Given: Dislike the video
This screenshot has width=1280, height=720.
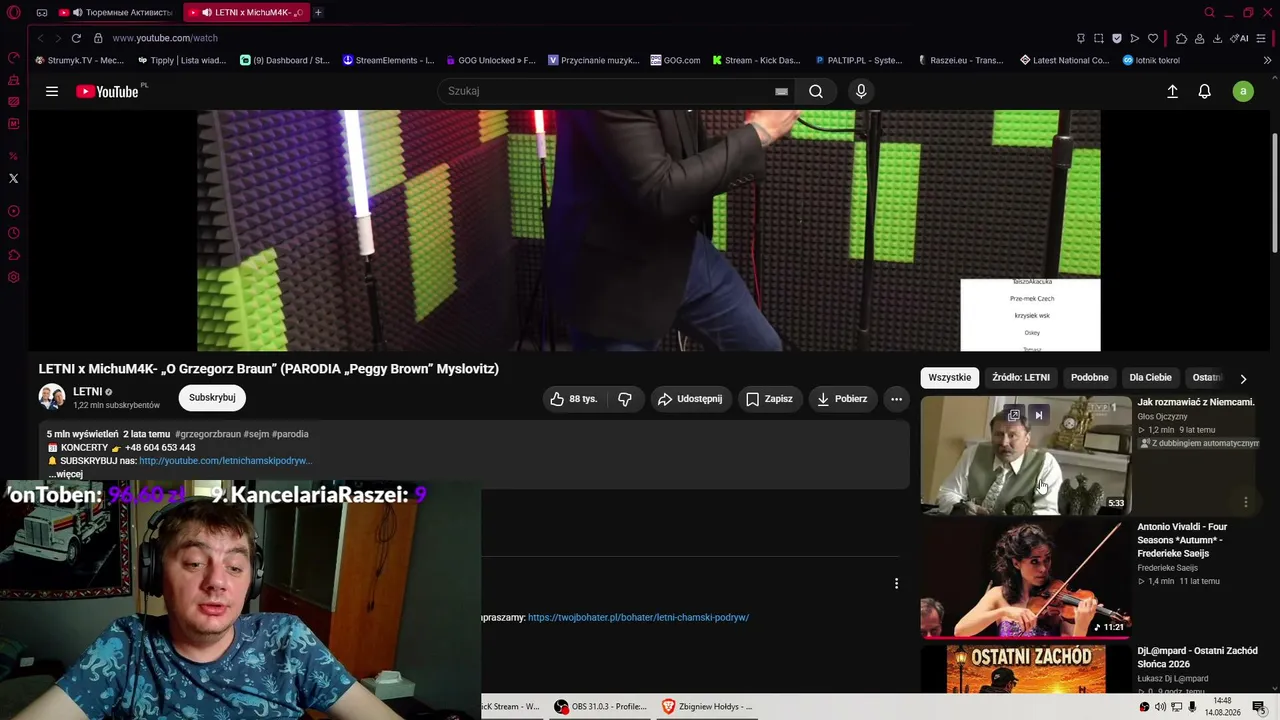Looking at the screenshot, I should click(625, 399).
